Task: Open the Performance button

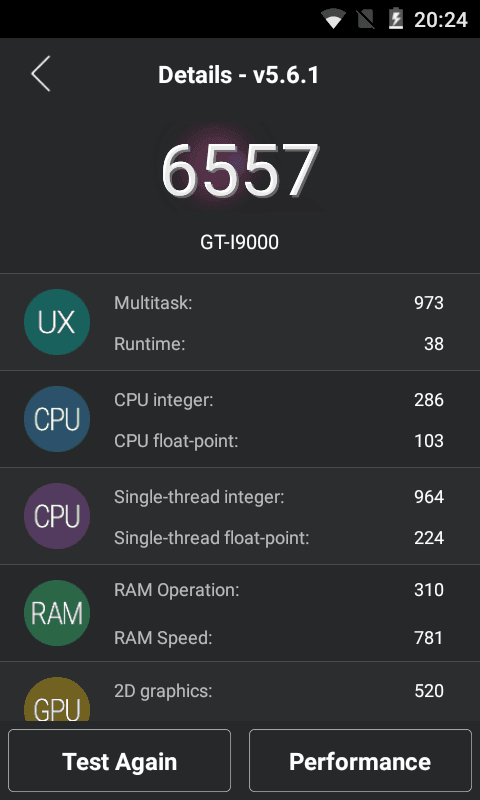Action: pos(360,761)
